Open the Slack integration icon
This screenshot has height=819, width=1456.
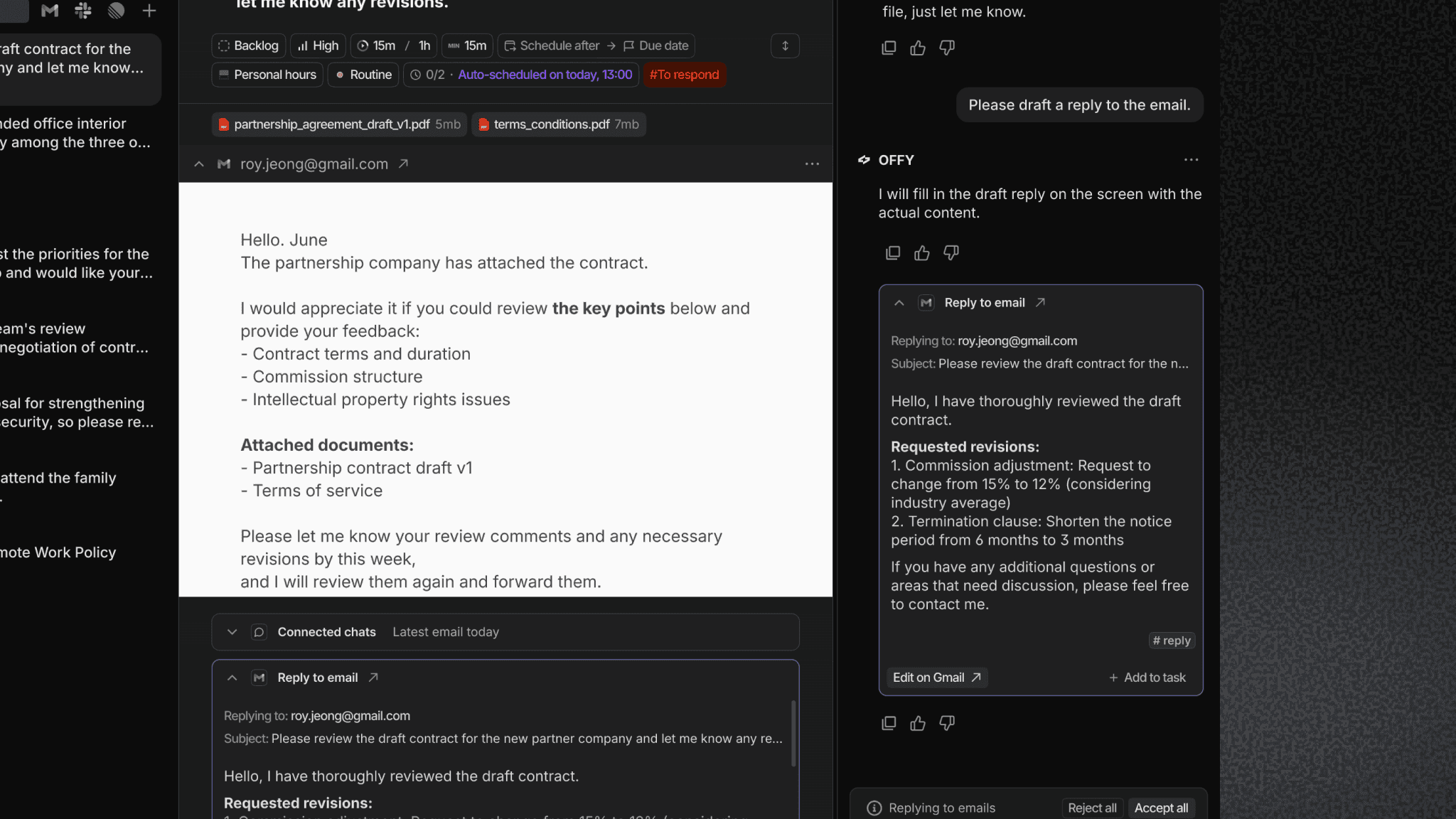[83, 11]
